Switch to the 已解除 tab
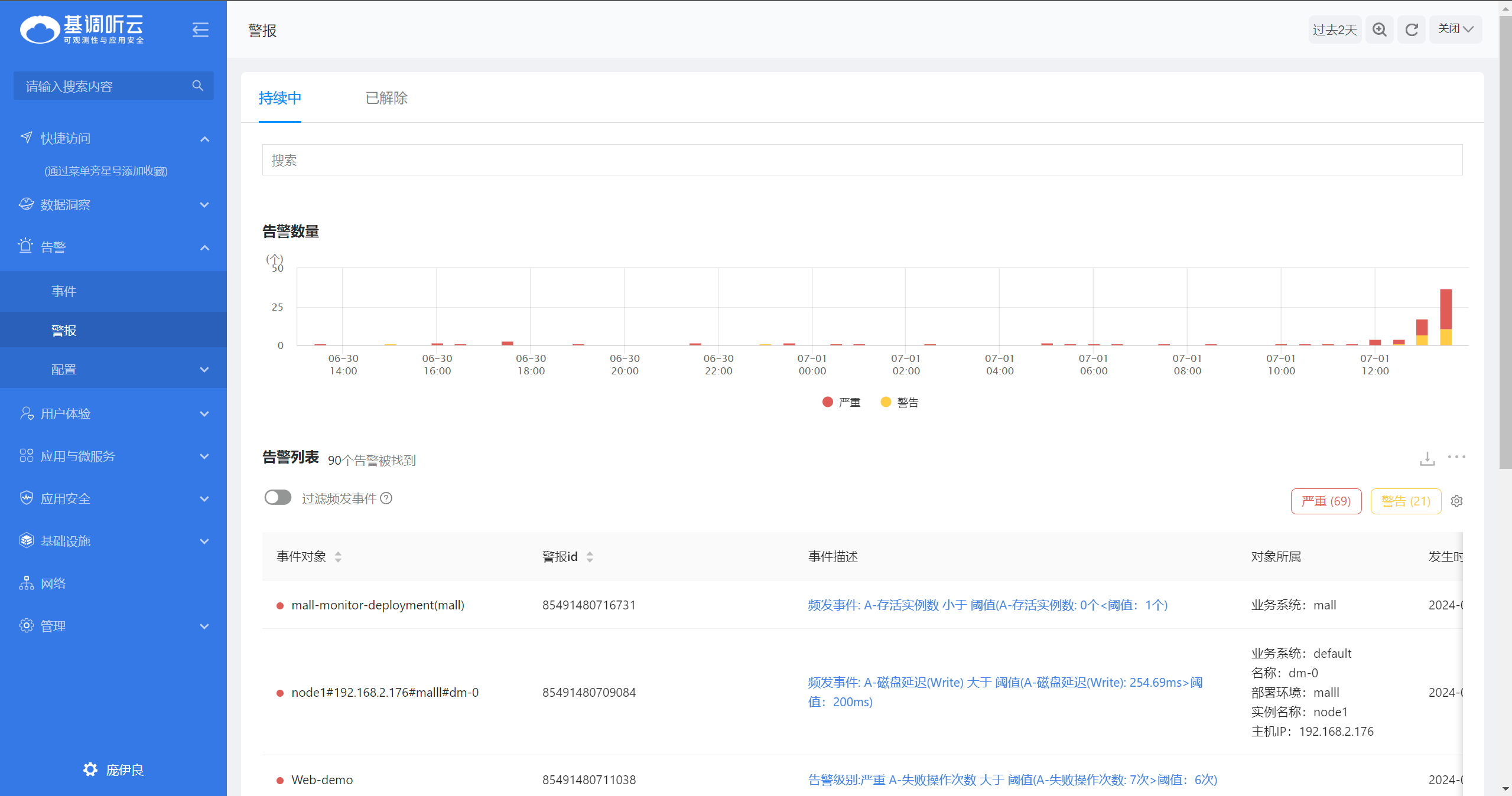 click(x=386, y=98)
